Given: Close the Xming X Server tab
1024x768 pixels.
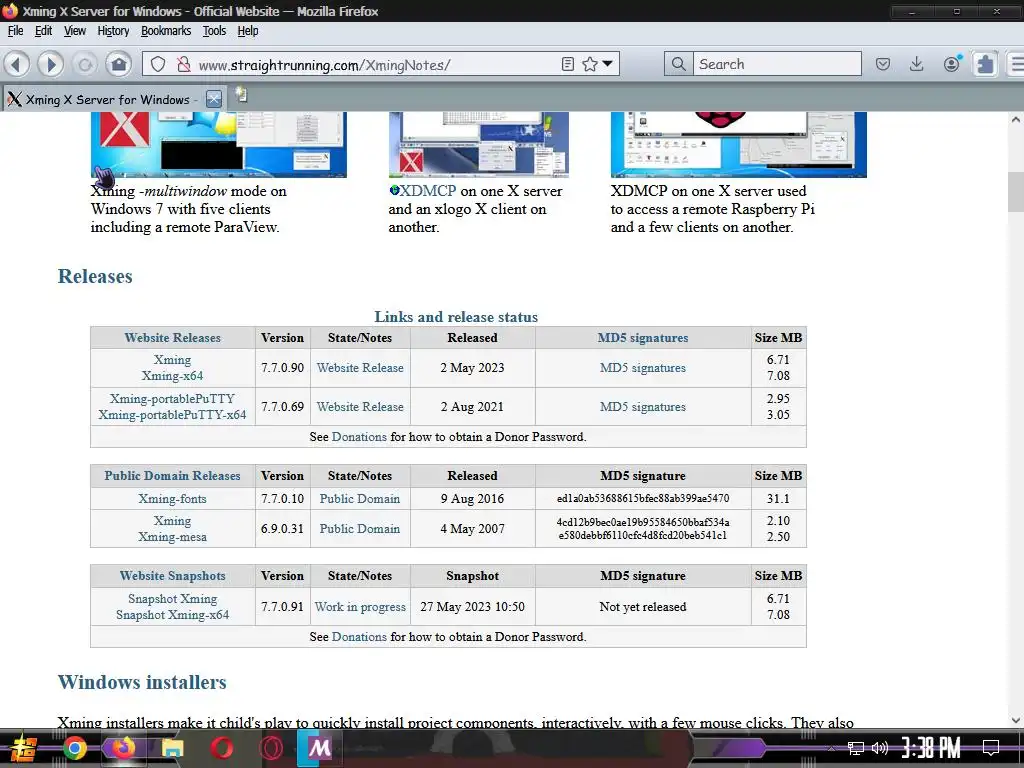Looking at the screenshot, I should (x=214, y=99).
